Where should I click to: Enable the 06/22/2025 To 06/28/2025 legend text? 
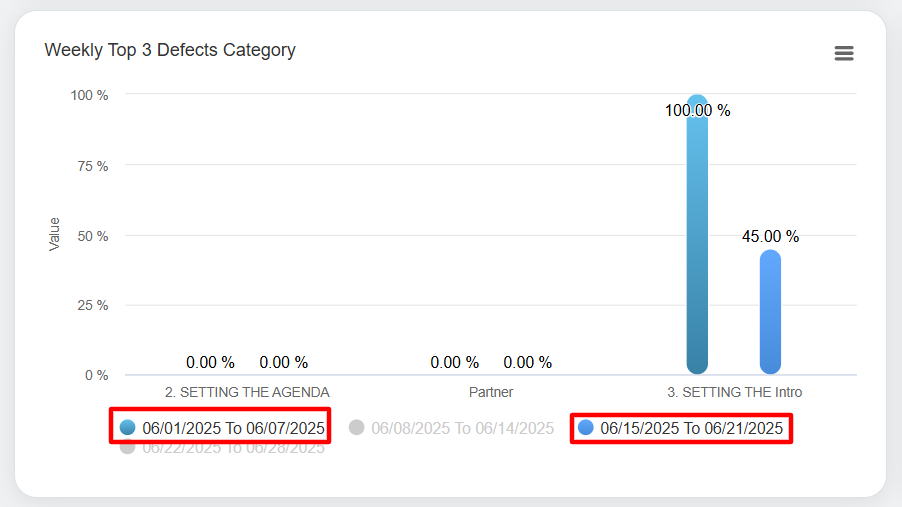tap(233, 448)
